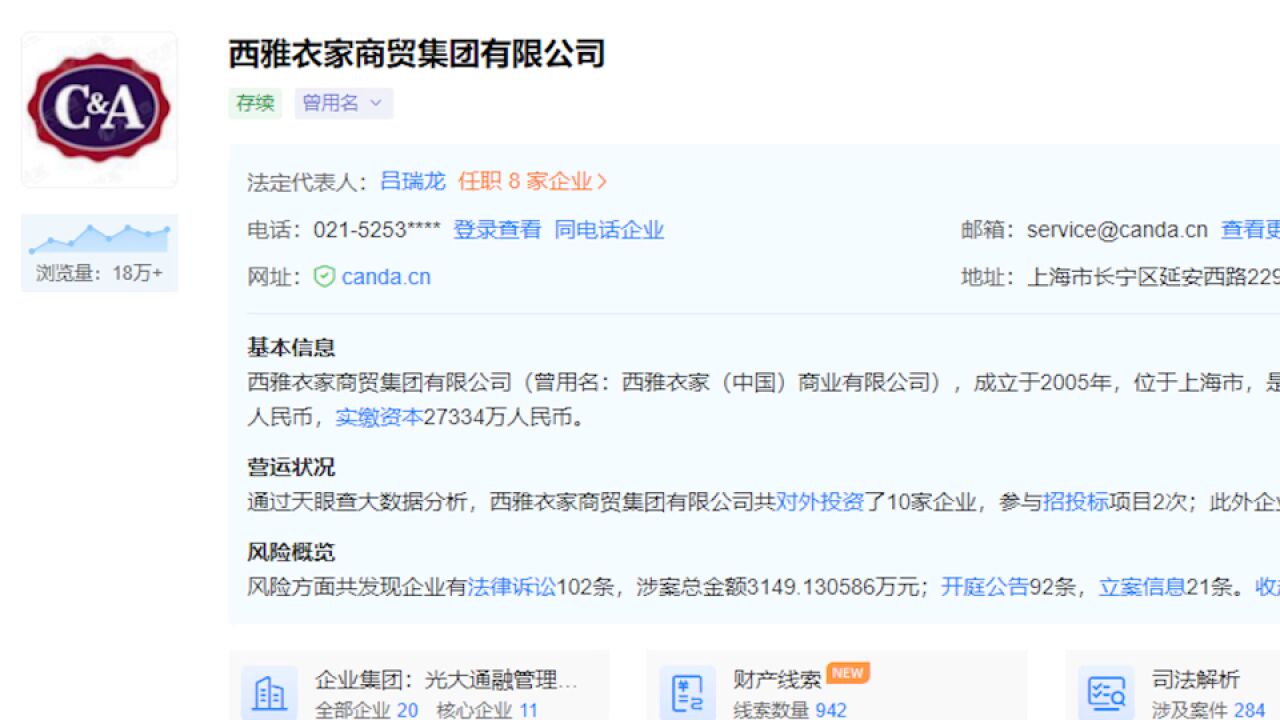
Task: Click the NEW badge on 财产线索
Action: [848, 673]
